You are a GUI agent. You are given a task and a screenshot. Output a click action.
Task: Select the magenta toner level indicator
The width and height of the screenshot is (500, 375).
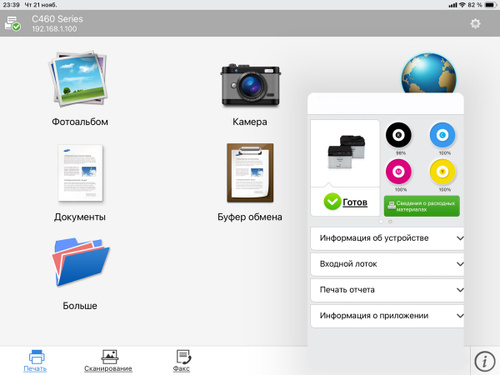[x=398, y=171]
